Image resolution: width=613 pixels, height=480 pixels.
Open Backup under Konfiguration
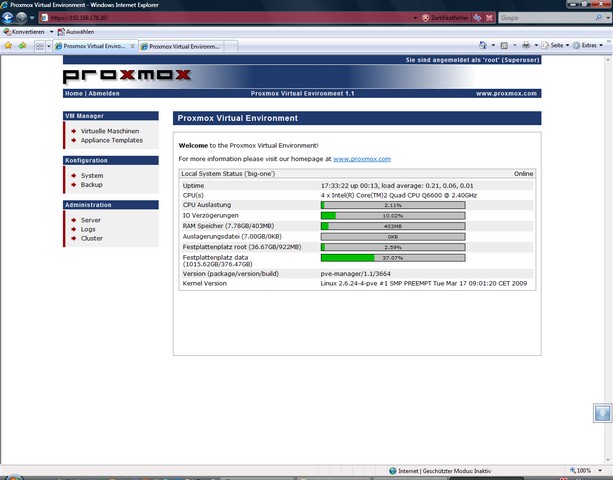[x=91, y=184]
